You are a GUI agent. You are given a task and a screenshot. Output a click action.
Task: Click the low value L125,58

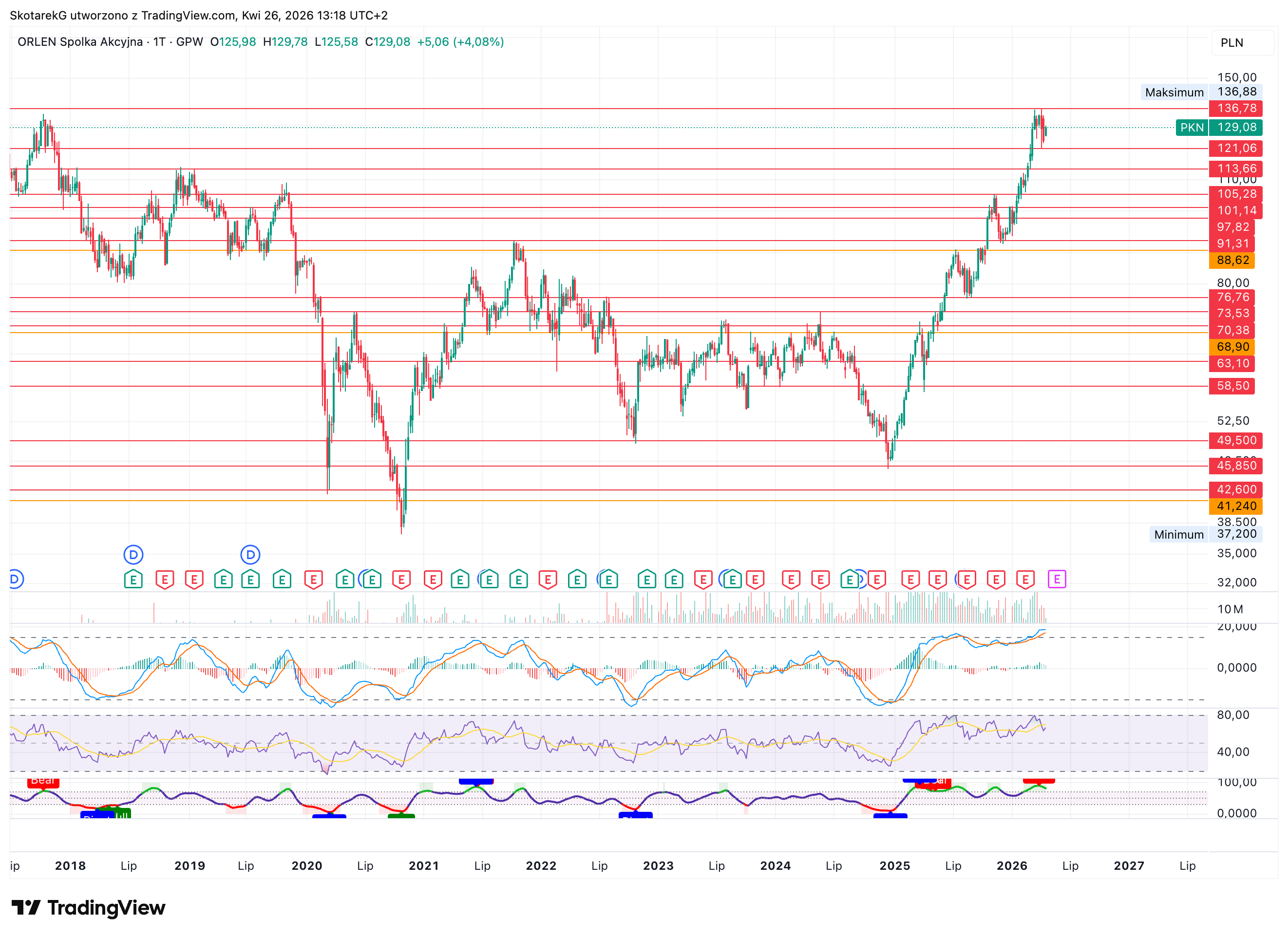(x=336, y=42)
